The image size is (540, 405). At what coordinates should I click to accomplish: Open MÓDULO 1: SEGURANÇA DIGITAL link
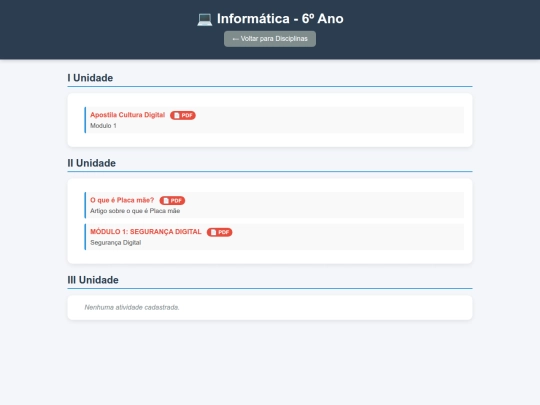point(146,232)
